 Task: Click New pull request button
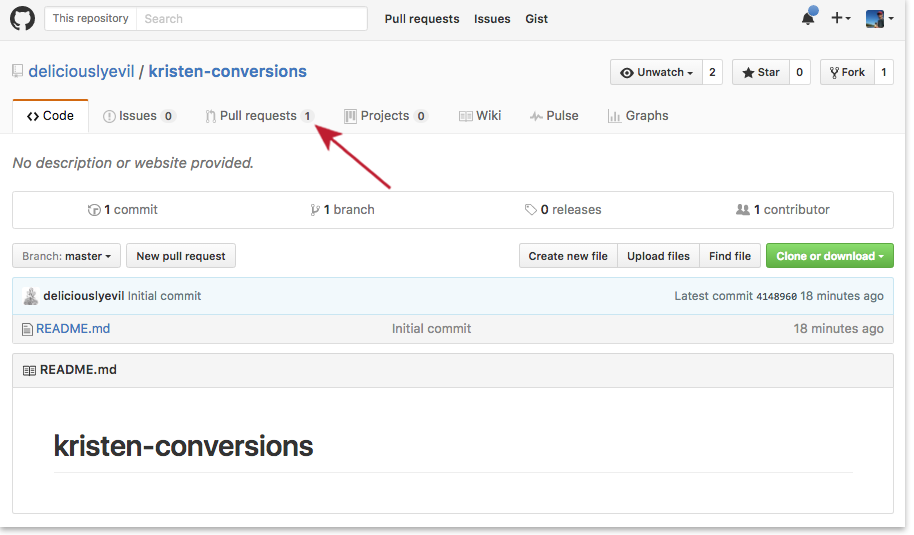click(x=181, y=256)
